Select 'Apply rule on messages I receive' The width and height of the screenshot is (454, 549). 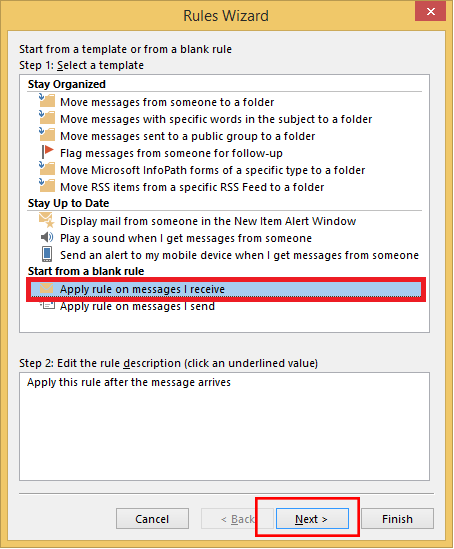coord(226,289)
